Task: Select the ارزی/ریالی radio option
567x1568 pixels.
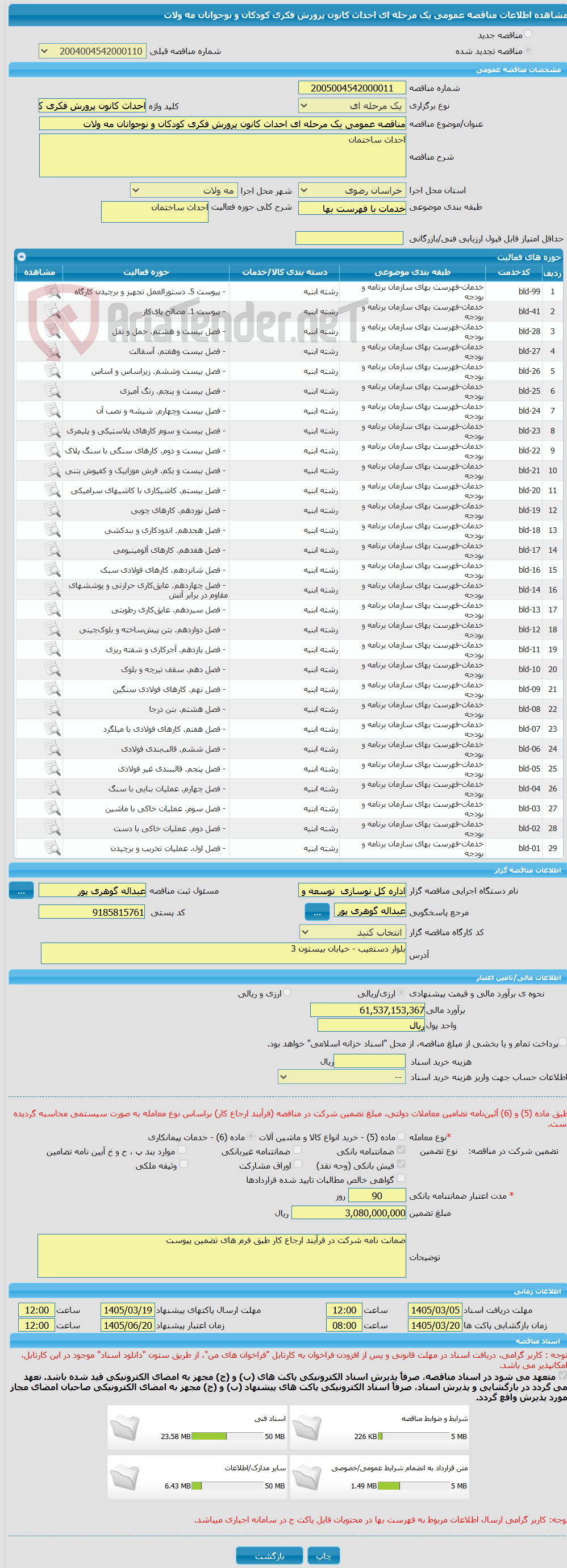Action: tap(401, 992)
